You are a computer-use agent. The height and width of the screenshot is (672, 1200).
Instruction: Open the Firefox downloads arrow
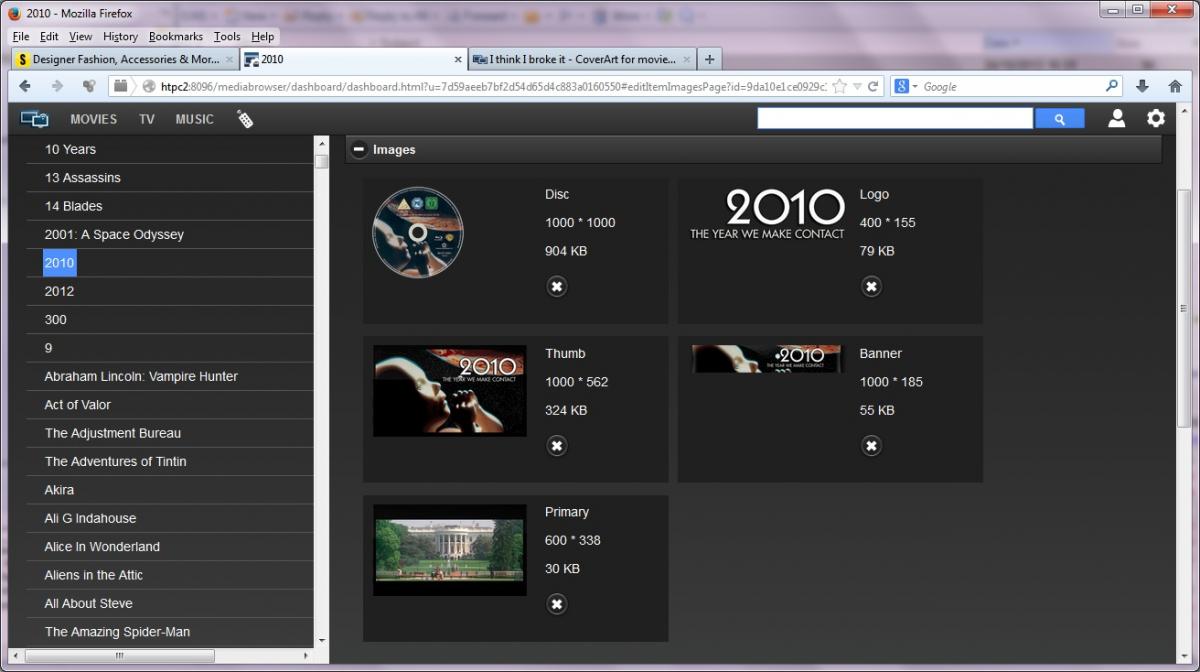coord(1142,87)
